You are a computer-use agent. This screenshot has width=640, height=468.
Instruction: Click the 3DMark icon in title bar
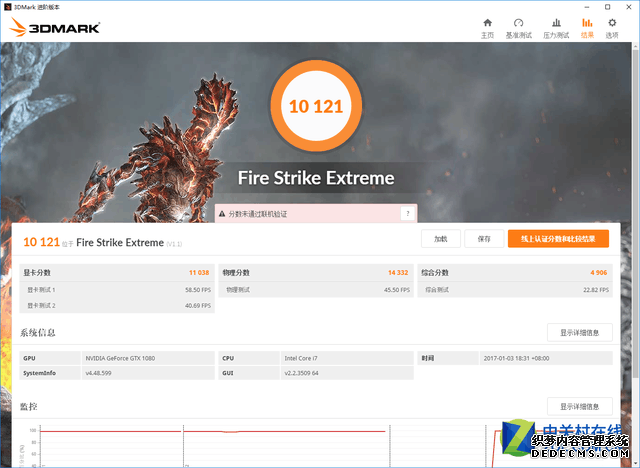point(7,7)
